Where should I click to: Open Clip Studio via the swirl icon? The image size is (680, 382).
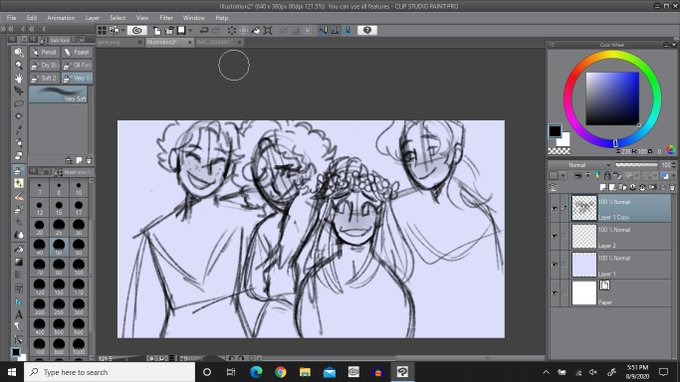point(137,30)
